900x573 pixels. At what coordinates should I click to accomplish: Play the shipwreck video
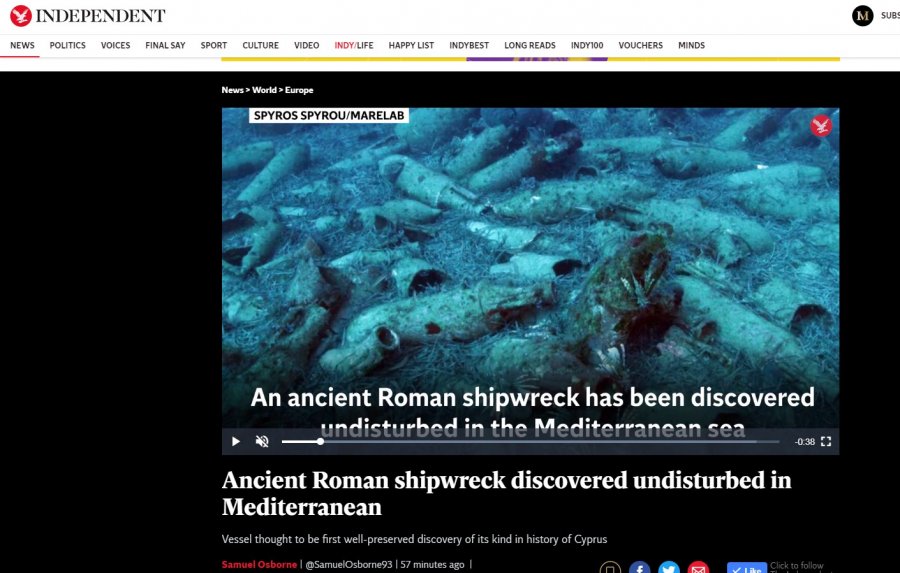(235, 442)
